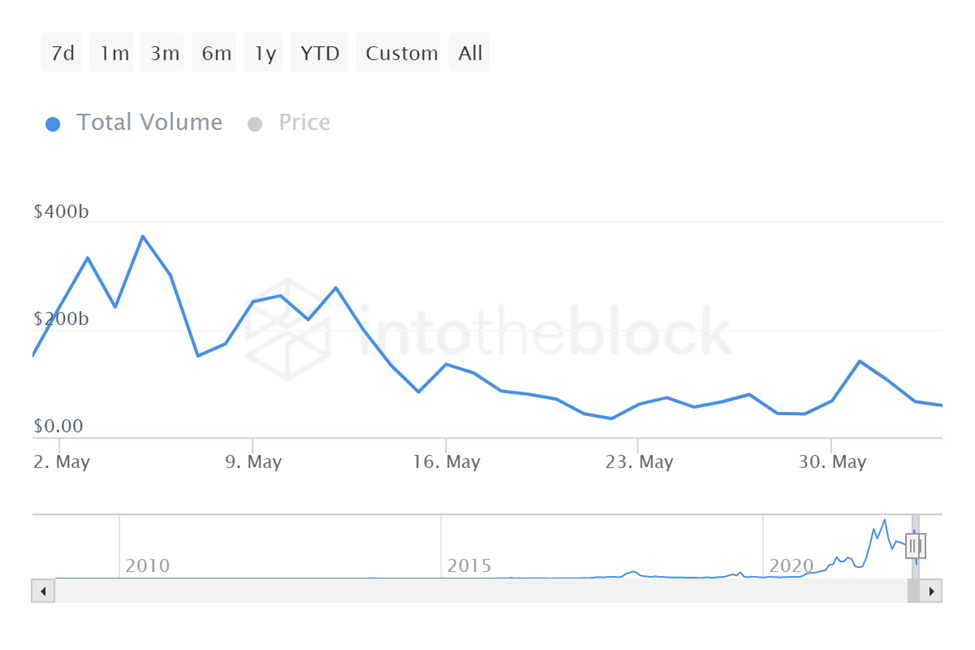Select the 7d time range button
The image size is (975, 650).
(61, 53)
